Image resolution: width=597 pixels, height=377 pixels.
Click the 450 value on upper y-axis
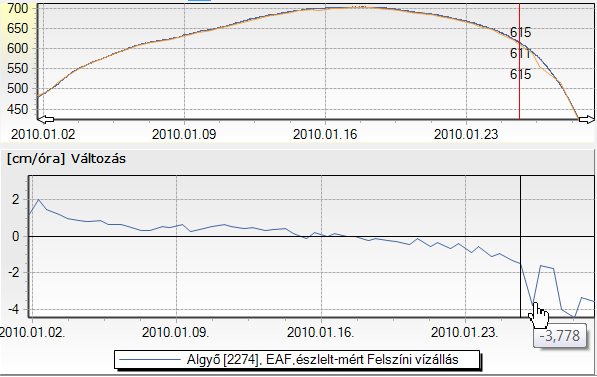[x=18, y=110]
